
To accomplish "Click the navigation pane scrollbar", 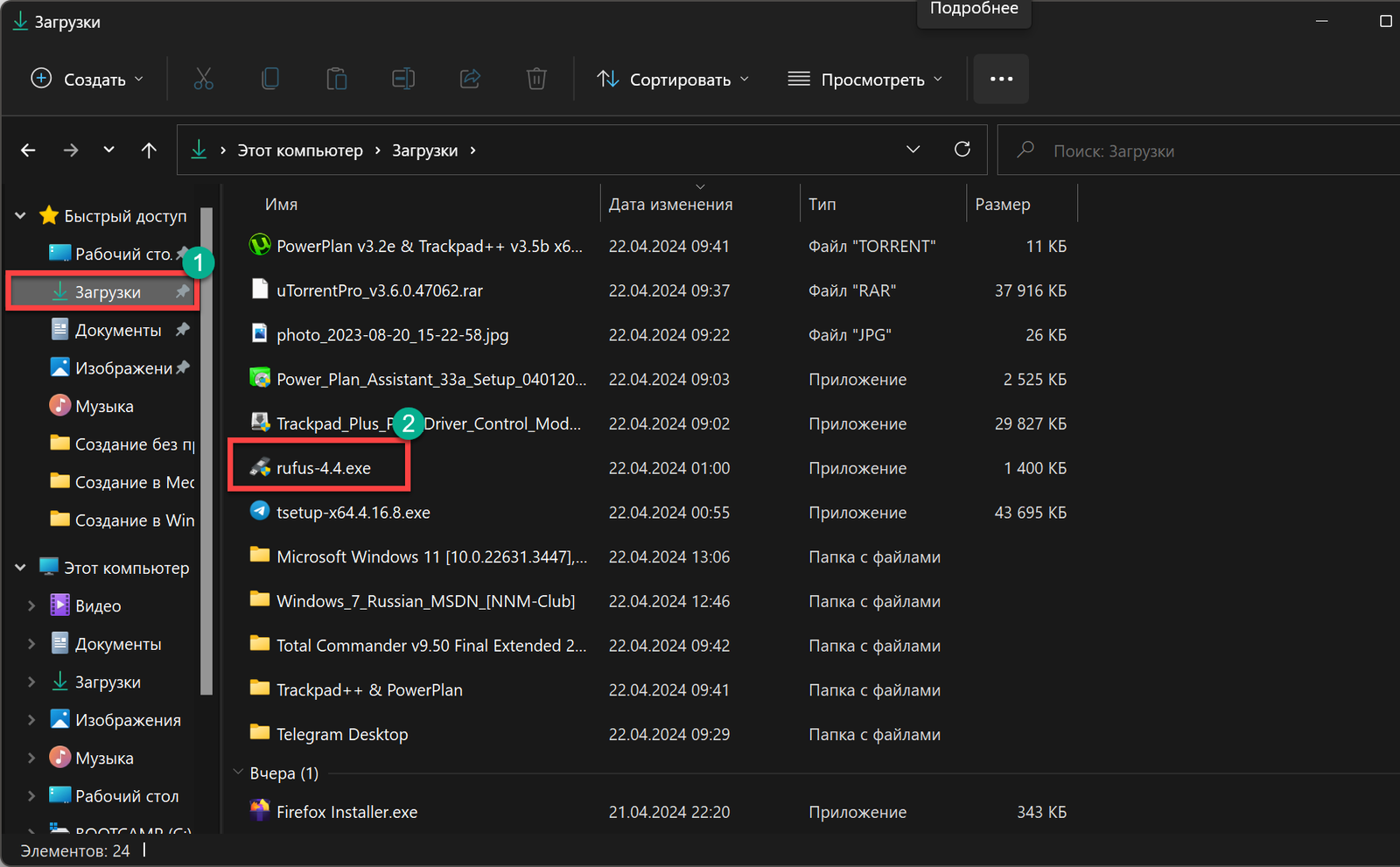I will pos(206,451).
